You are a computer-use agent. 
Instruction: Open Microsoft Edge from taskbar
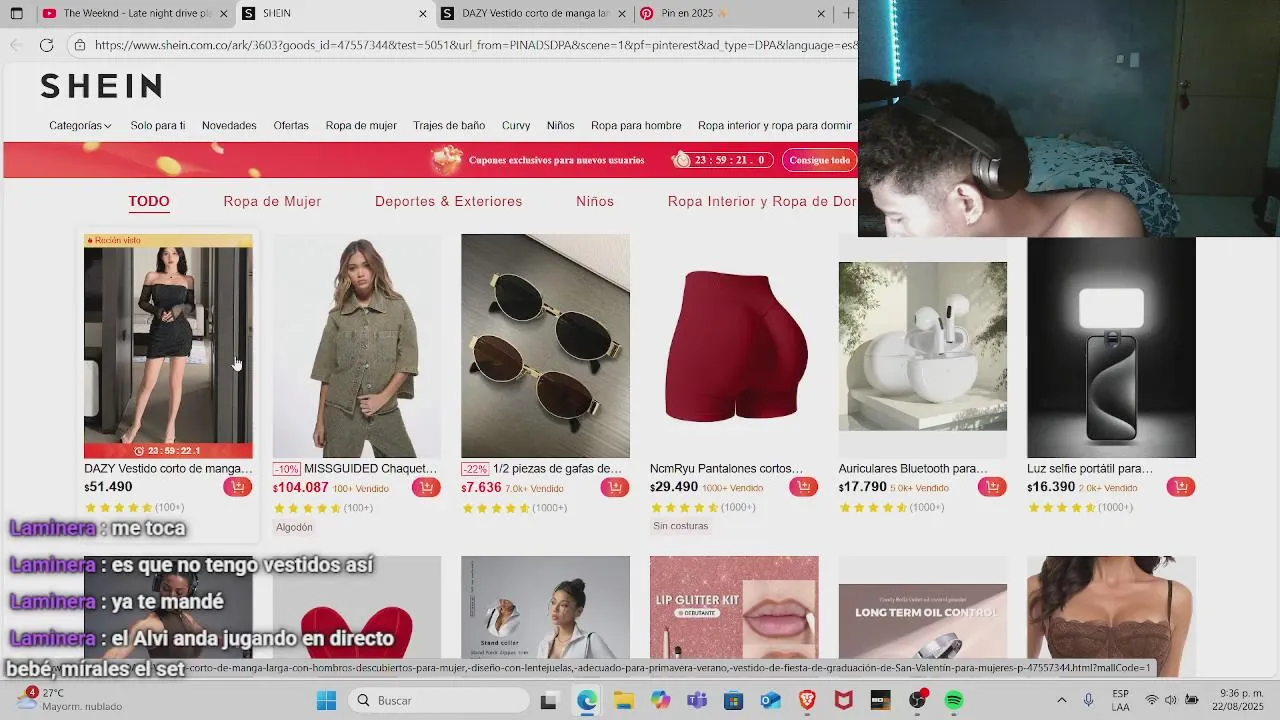pyautogui.click(x=586, y=700)
